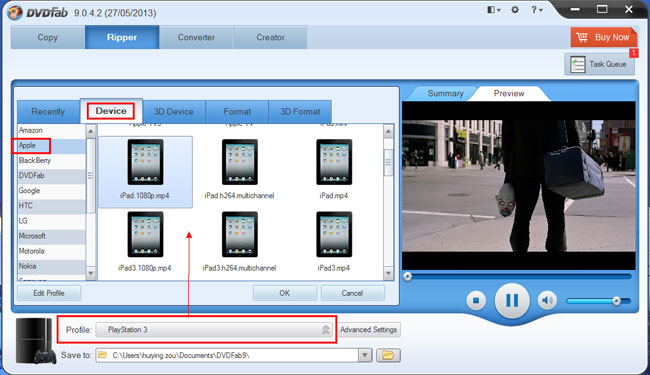This screenshot has height=375, width=650.
Task: Open the settings gear in title bar
Action: (x=515, y=10)
